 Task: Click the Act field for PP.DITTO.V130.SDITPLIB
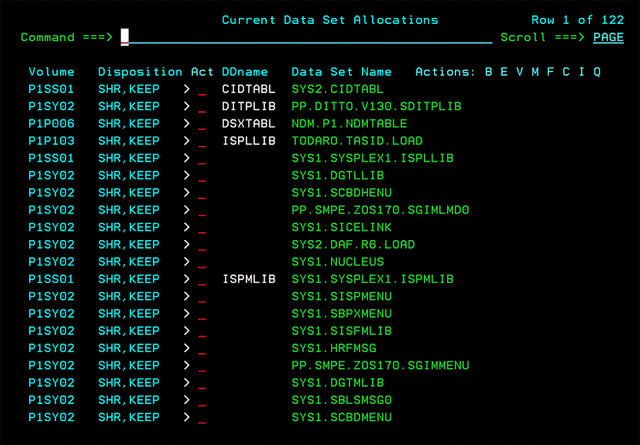[202, 106]
